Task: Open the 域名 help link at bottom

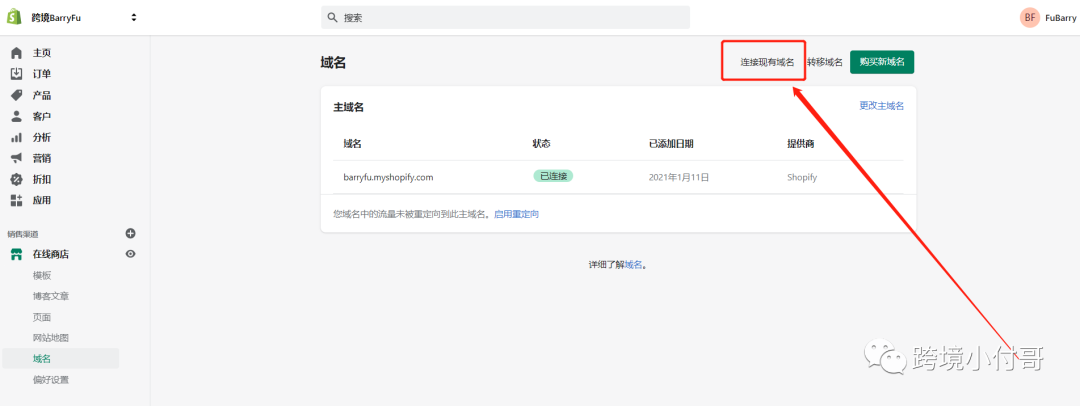Action: 634,265
